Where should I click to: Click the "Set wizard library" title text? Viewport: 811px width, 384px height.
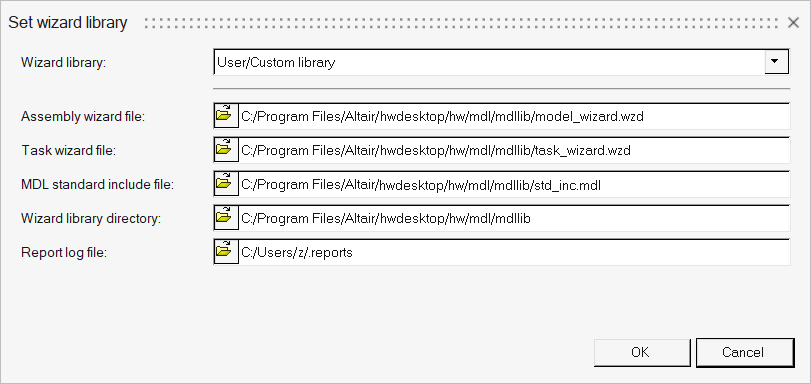pyautogui.click(x=68, y=23)
